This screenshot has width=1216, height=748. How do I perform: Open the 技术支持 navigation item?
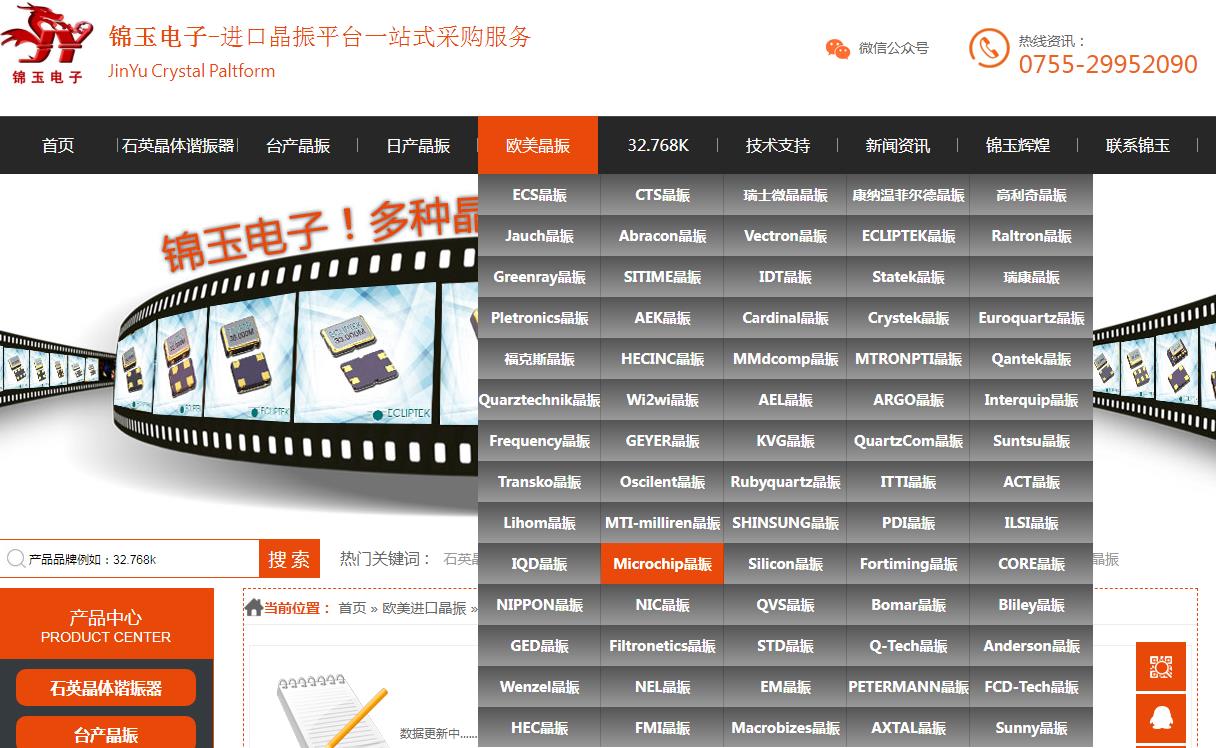coord(778,145)
